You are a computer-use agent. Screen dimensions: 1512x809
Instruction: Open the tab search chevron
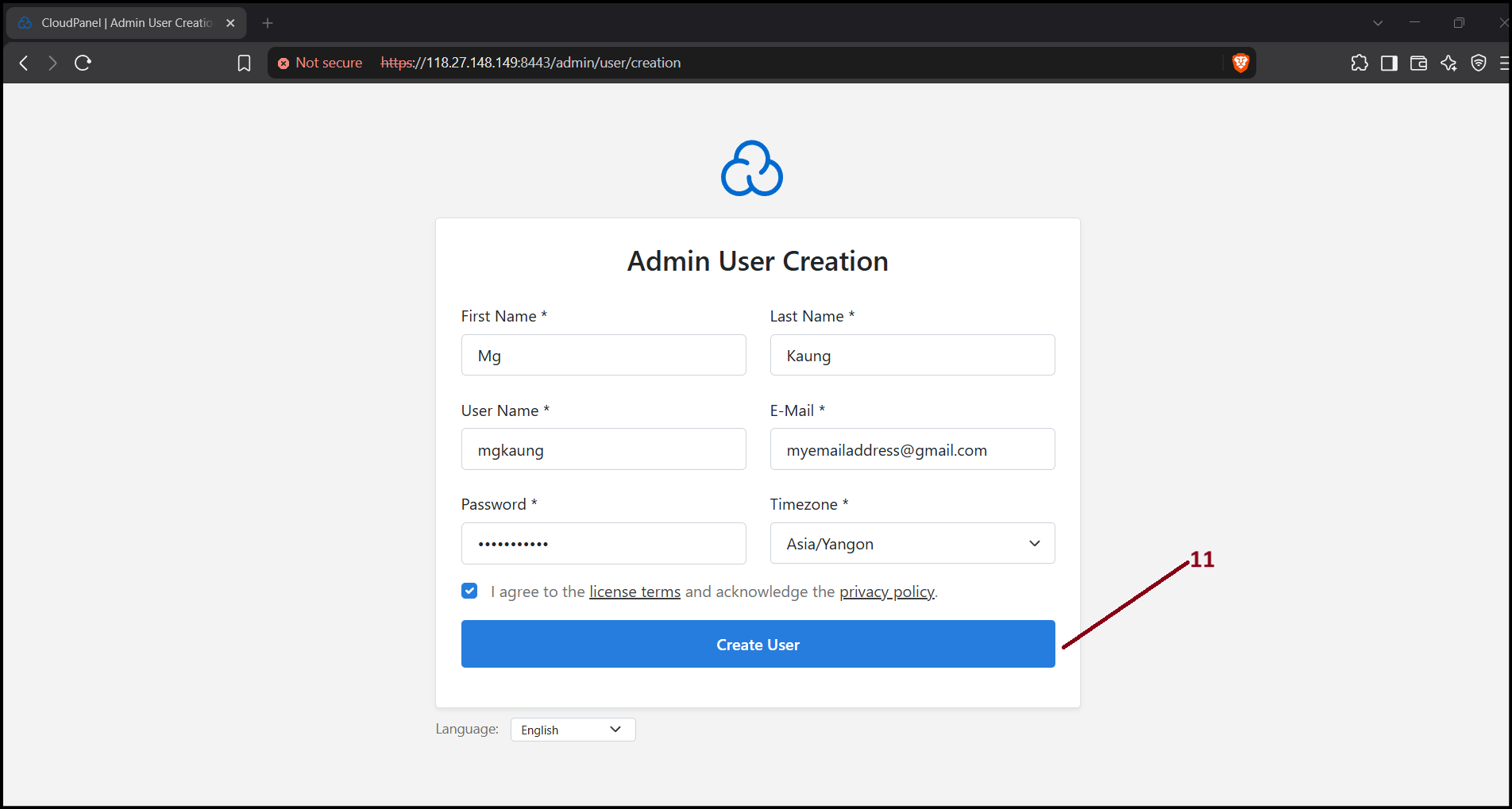click(x=1378, y=23)
